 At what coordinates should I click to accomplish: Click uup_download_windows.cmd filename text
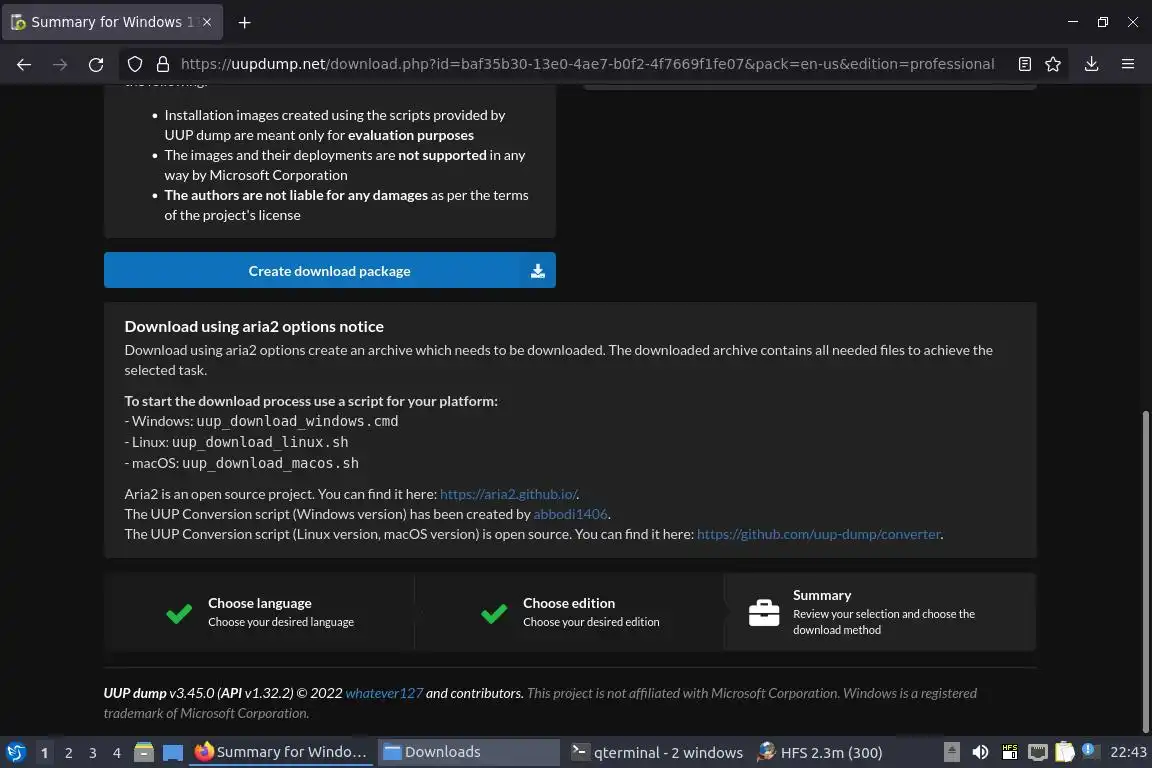pyautogui.click(x=298, y=421)
